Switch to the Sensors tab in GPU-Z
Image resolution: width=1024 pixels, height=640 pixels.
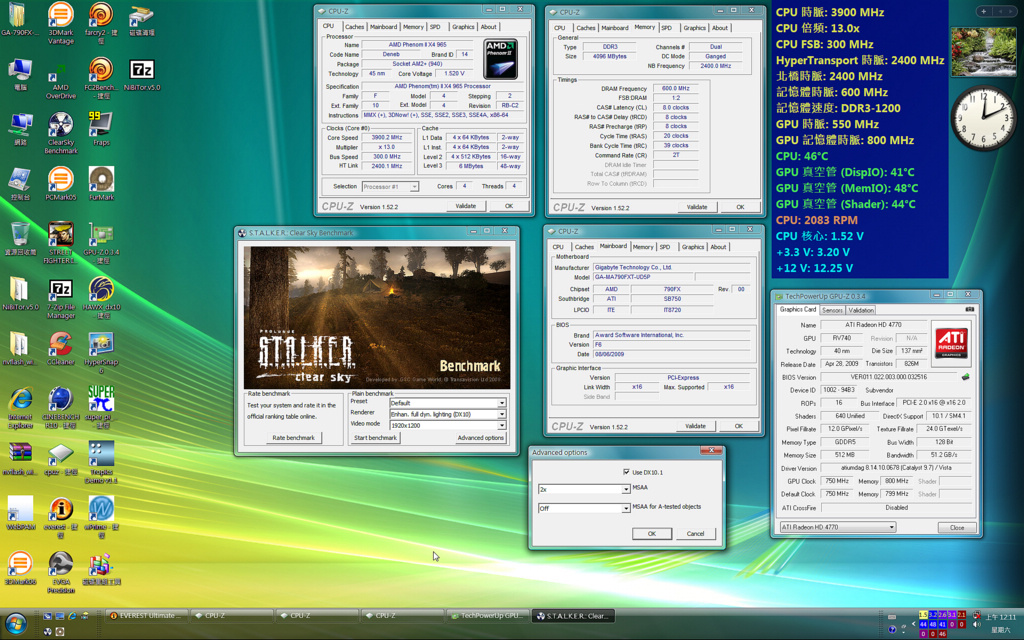point(832,310)
